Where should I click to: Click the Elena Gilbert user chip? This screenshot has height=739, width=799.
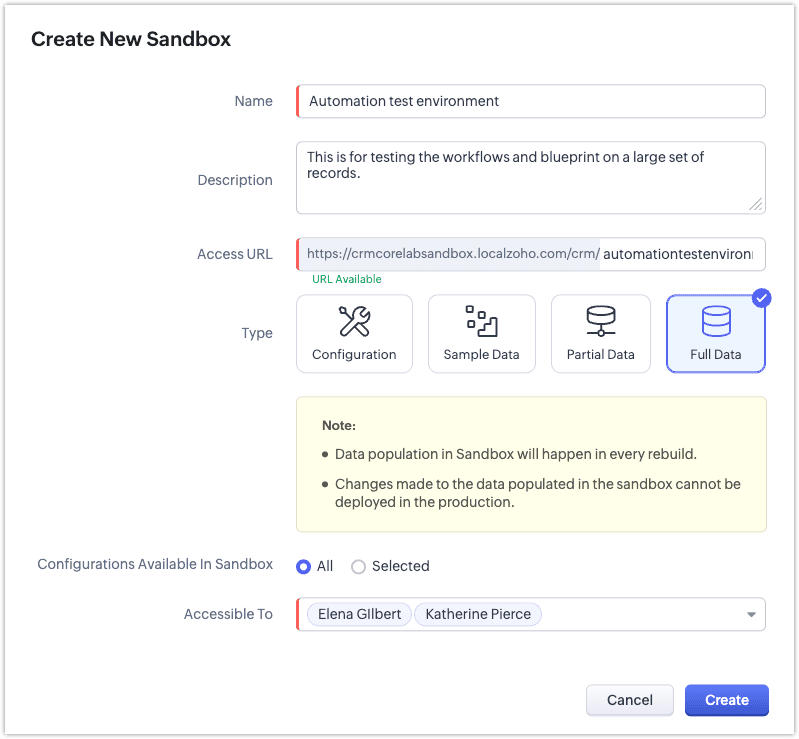point(359,614)
